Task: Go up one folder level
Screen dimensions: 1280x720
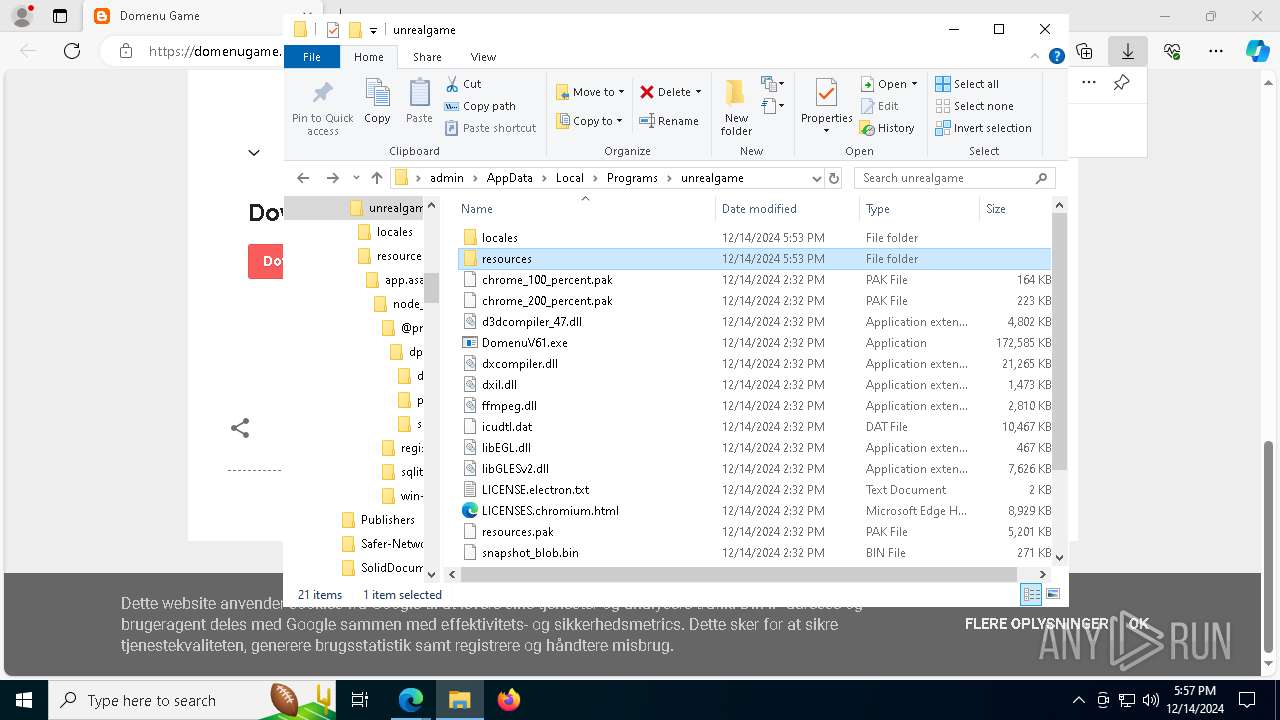Action: click(376, 178)
